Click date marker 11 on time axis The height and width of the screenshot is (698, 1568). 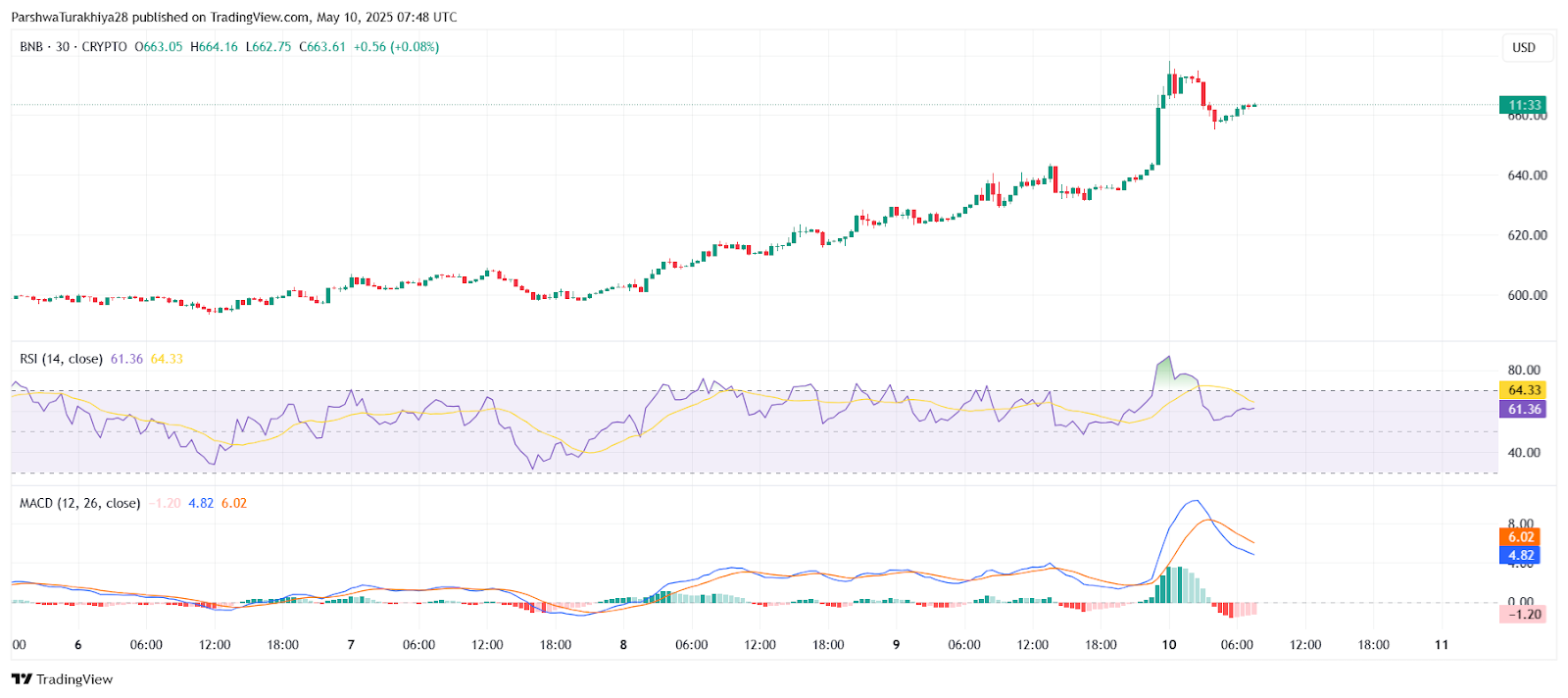1442,645
